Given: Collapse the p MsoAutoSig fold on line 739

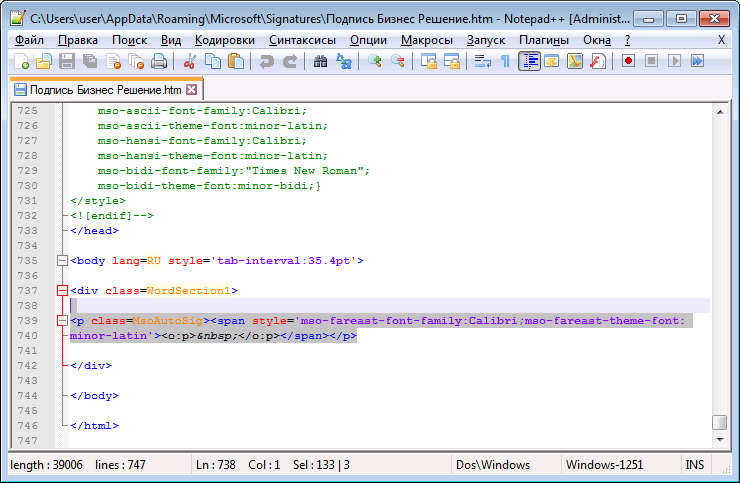Looking at the screenshot, I should (62, 321).
